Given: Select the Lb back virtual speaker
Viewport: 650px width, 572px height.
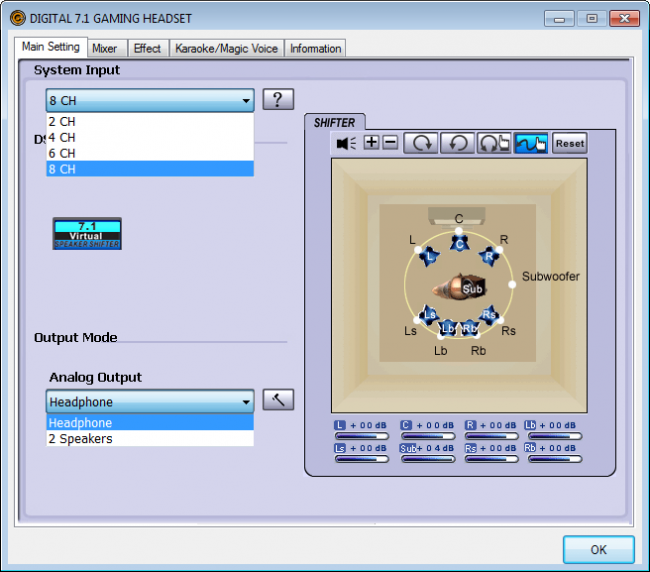Looking at the screenshot, I should tap(448, 328).
